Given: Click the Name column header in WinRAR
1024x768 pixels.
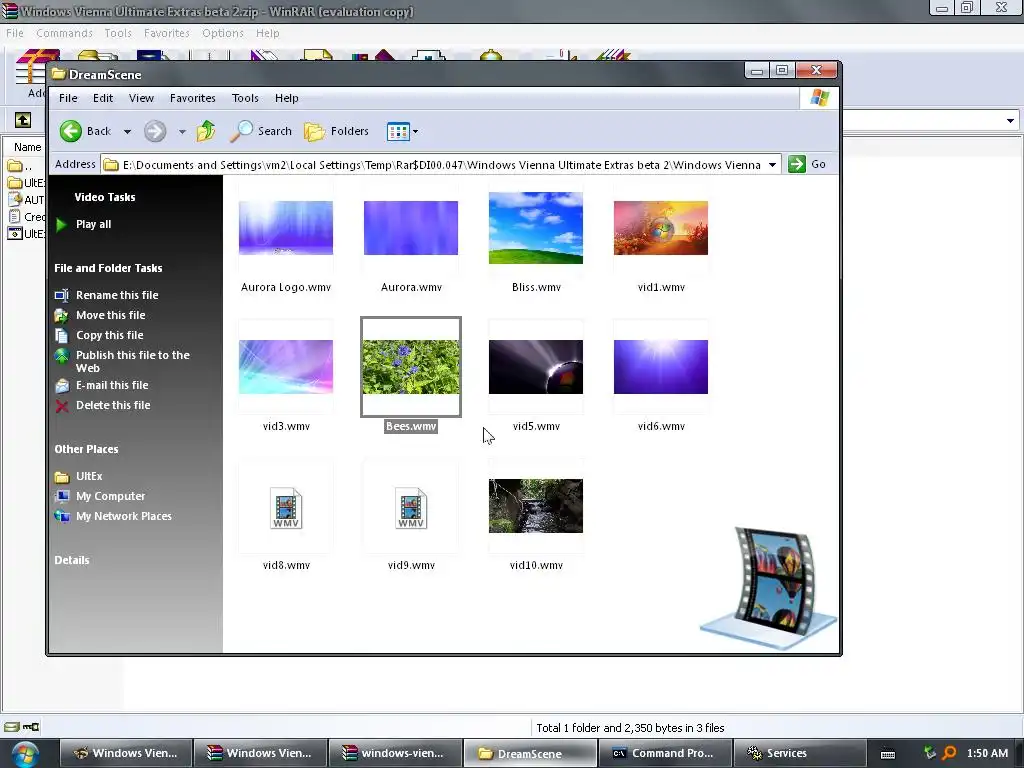Looking at the screenshot, I should point(27,148).
